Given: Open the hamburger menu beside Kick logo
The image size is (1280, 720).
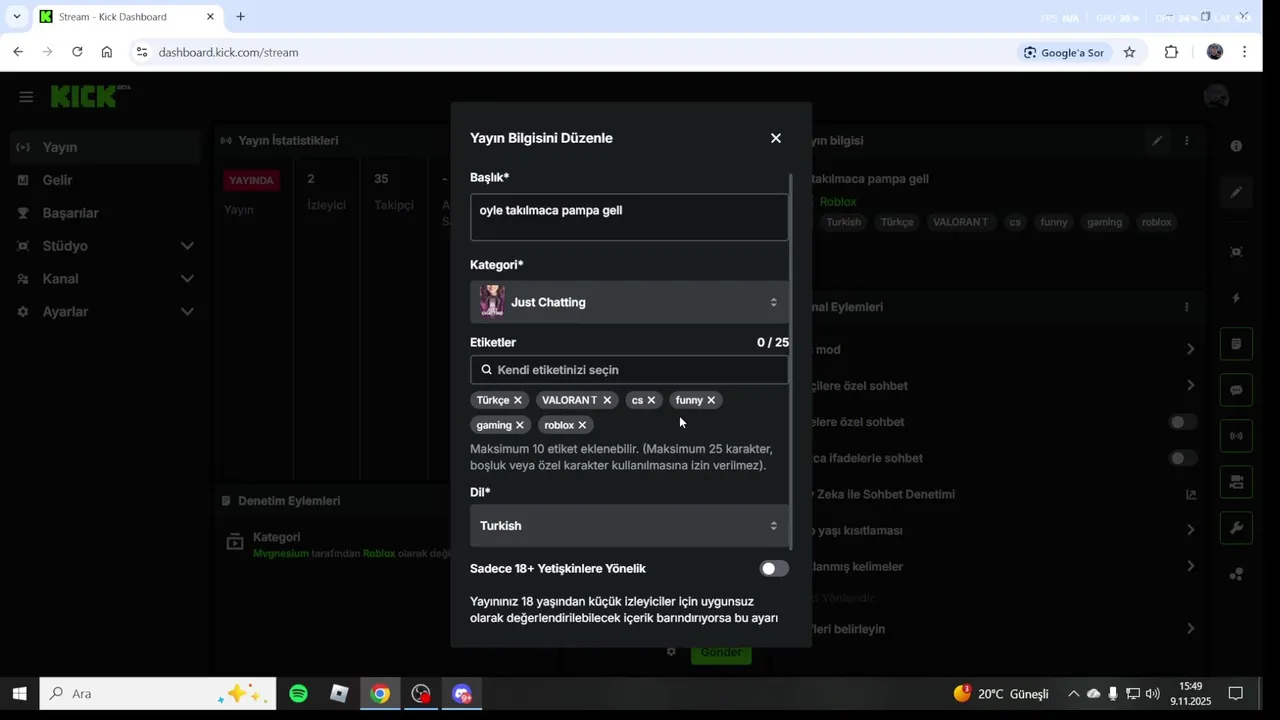Looking at the screenshot, I should 26,97.
